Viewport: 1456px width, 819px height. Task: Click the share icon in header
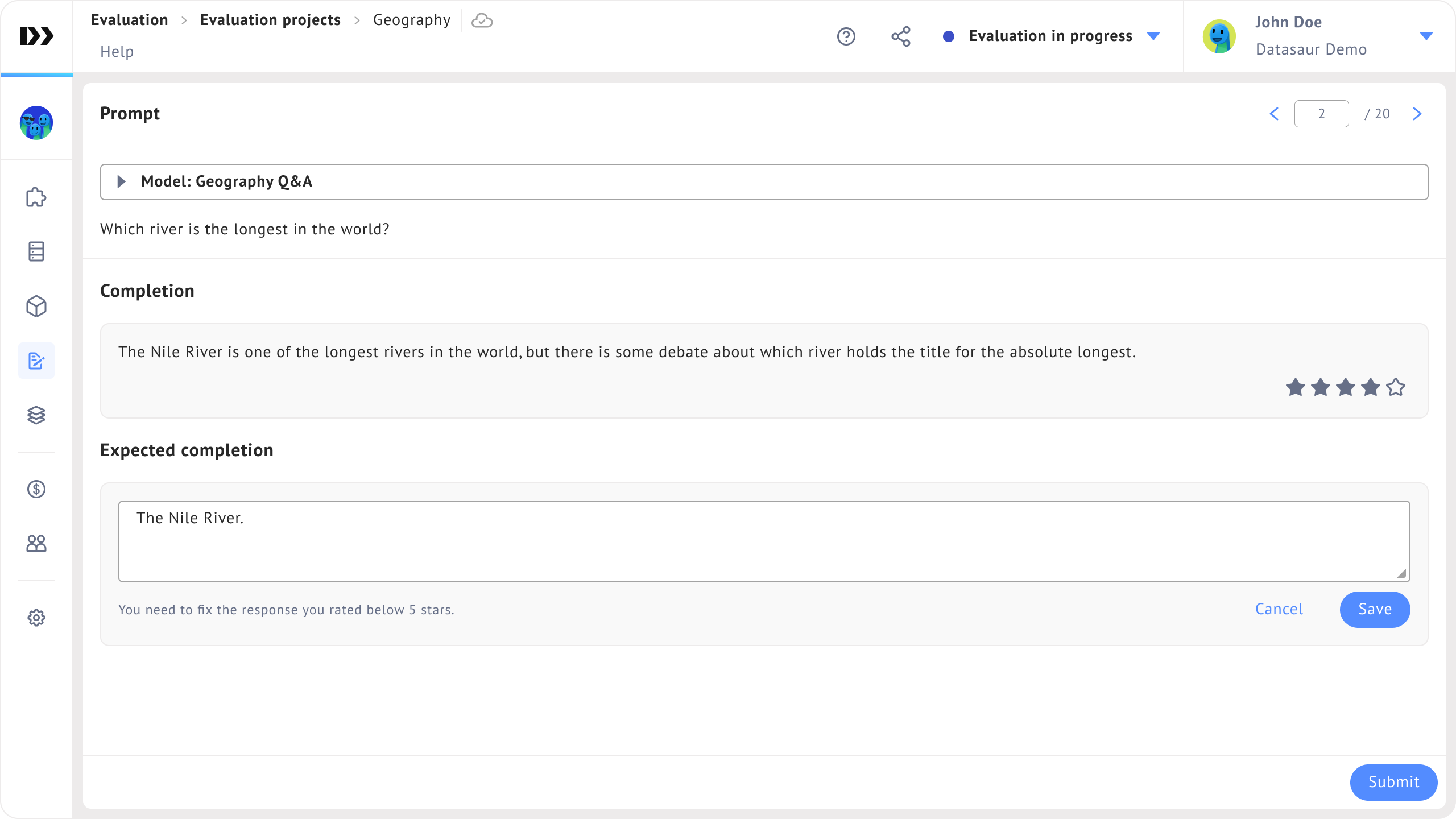pyautogui.click(x=901, y=36)
